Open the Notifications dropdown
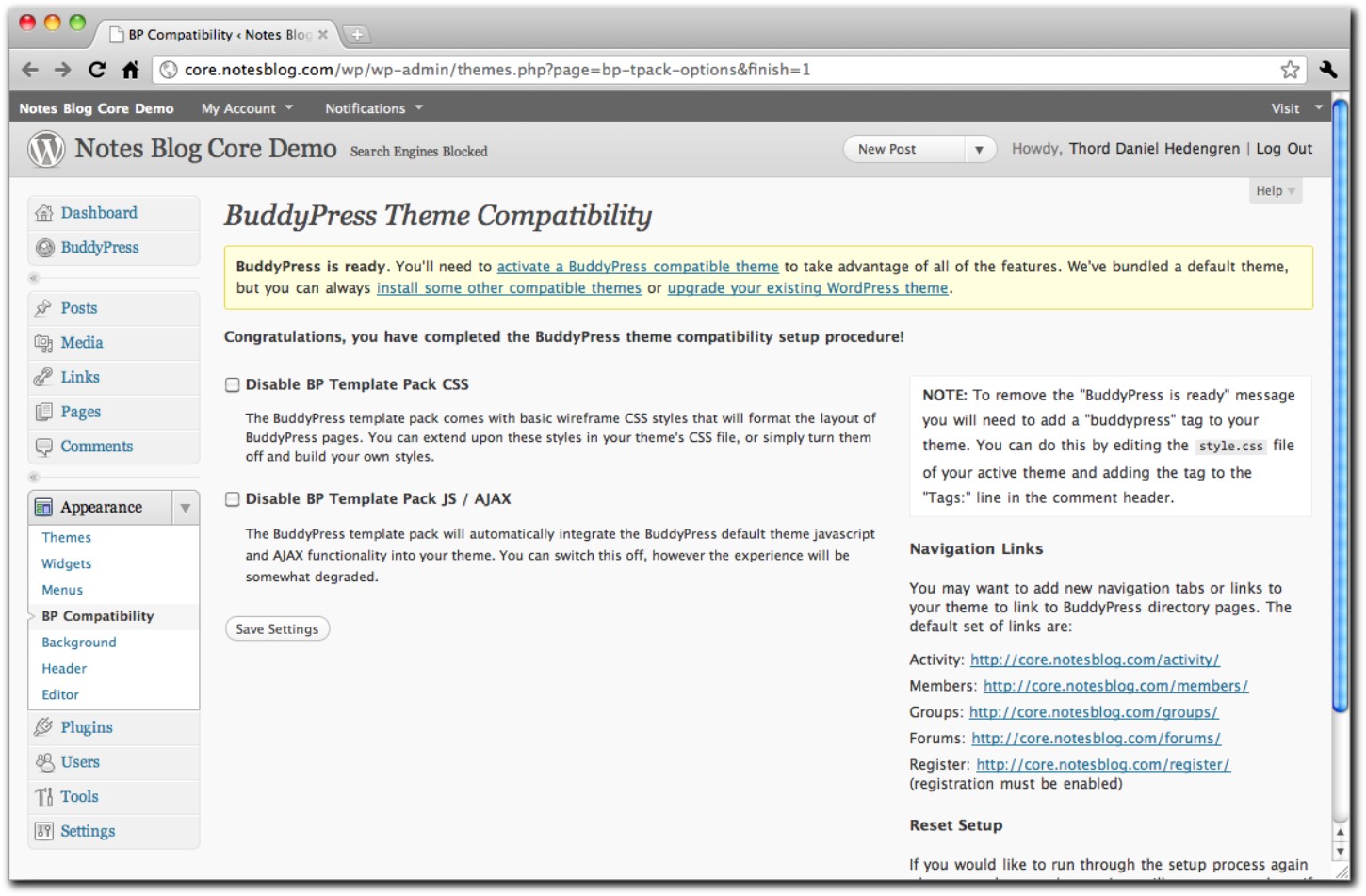The image size is (1366, 896). [x=374, y=108]
